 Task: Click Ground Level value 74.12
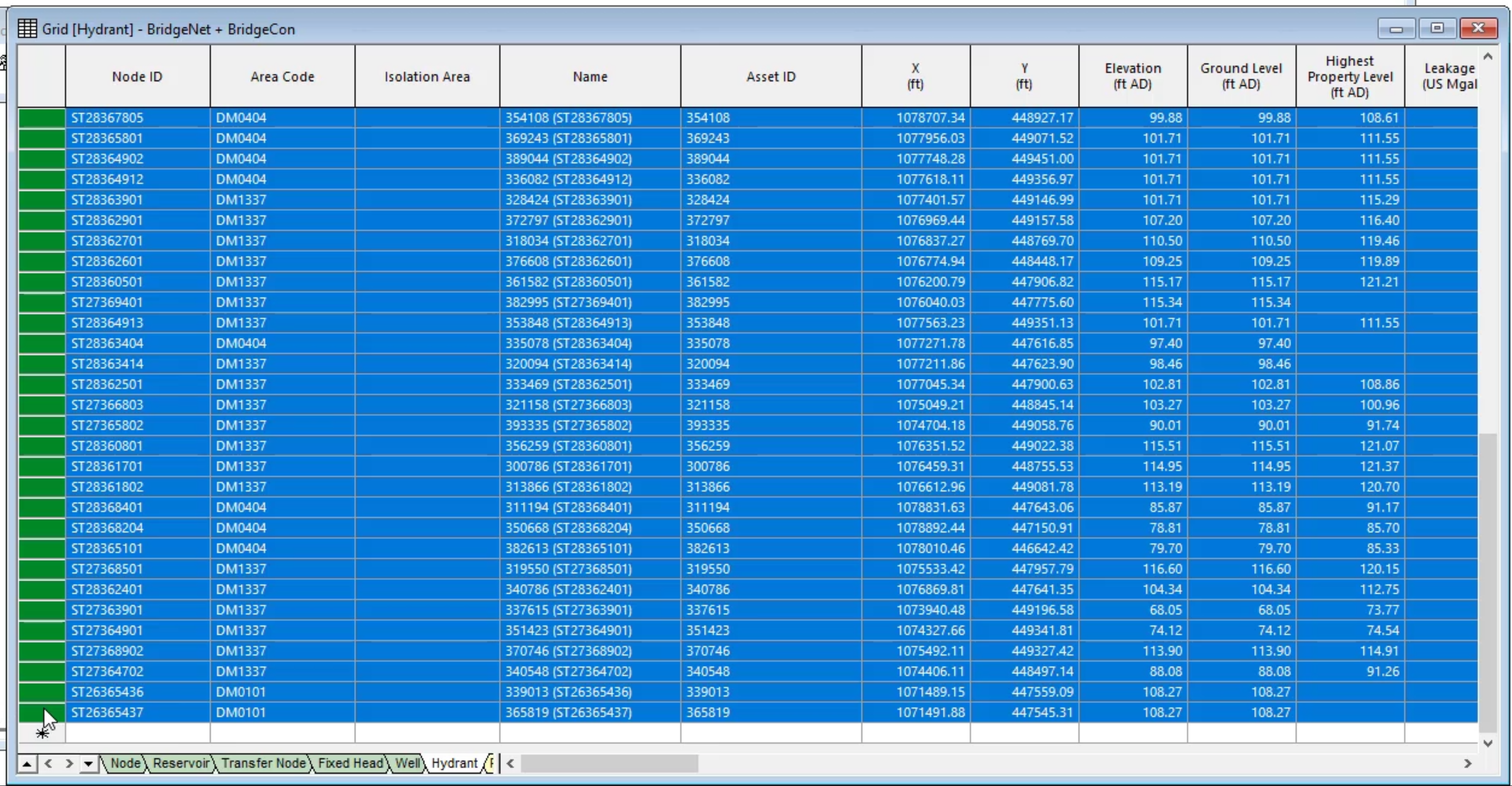[1241, 631]
